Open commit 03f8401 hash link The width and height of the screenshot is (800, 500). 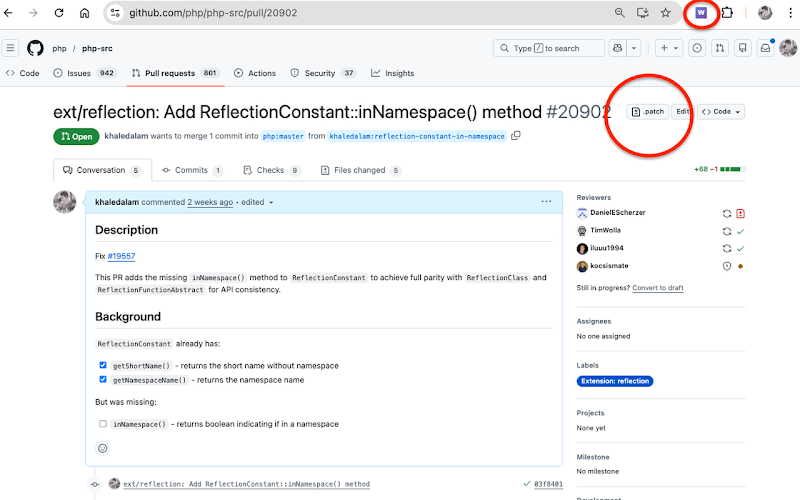click(548, 484)
